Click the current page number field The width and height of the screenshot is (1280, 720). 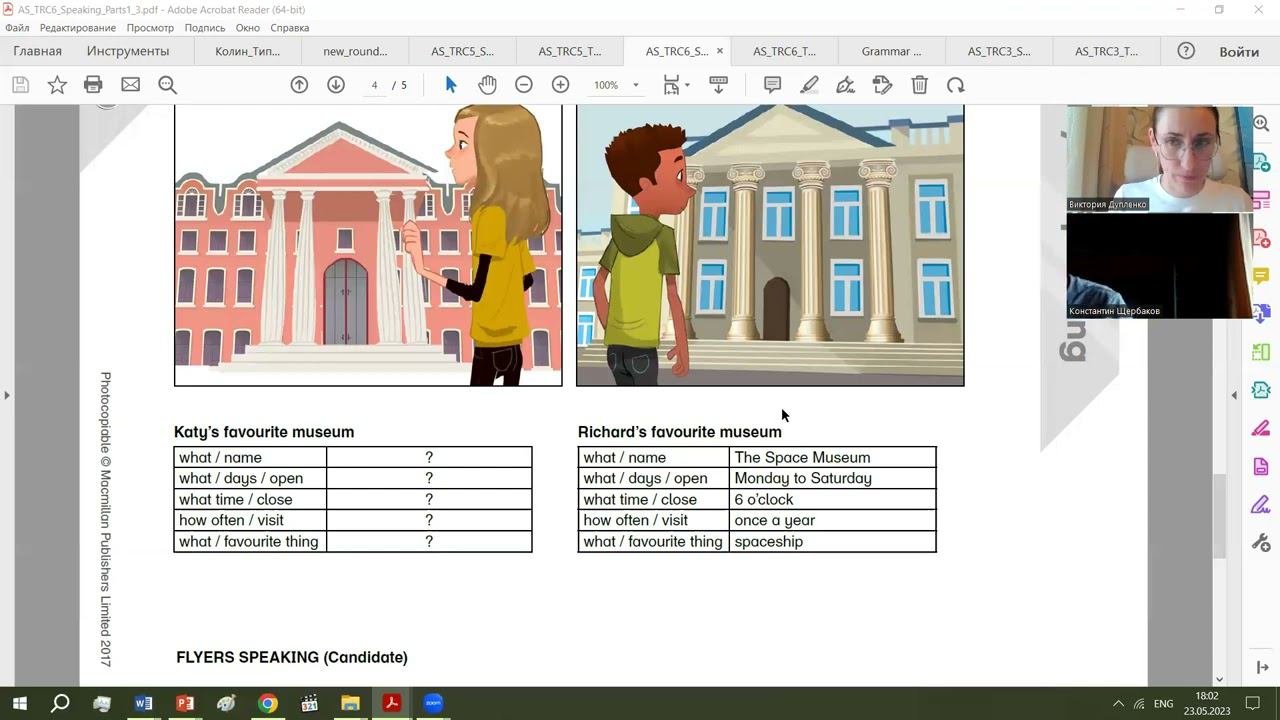pos(374,85)
